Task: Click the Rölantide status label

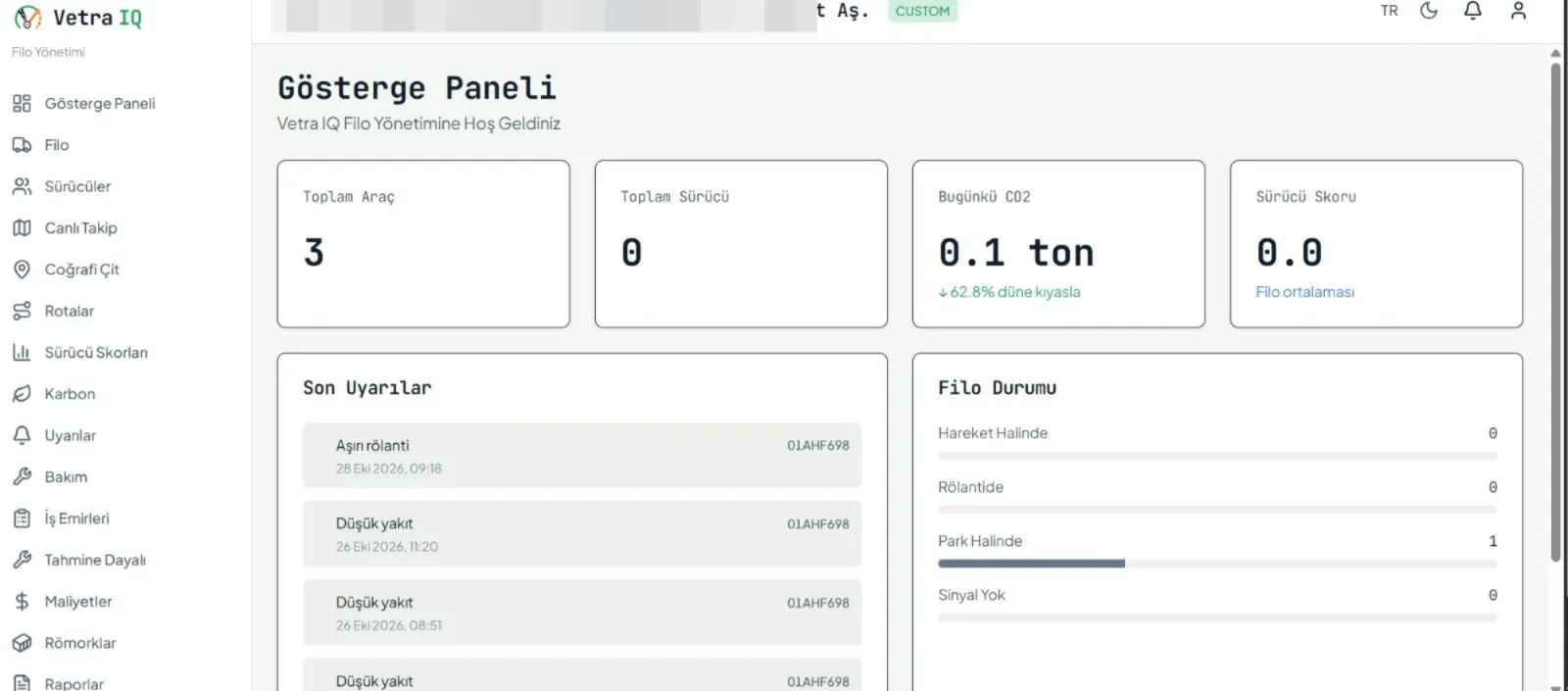Action: click(x=970, y=487)
